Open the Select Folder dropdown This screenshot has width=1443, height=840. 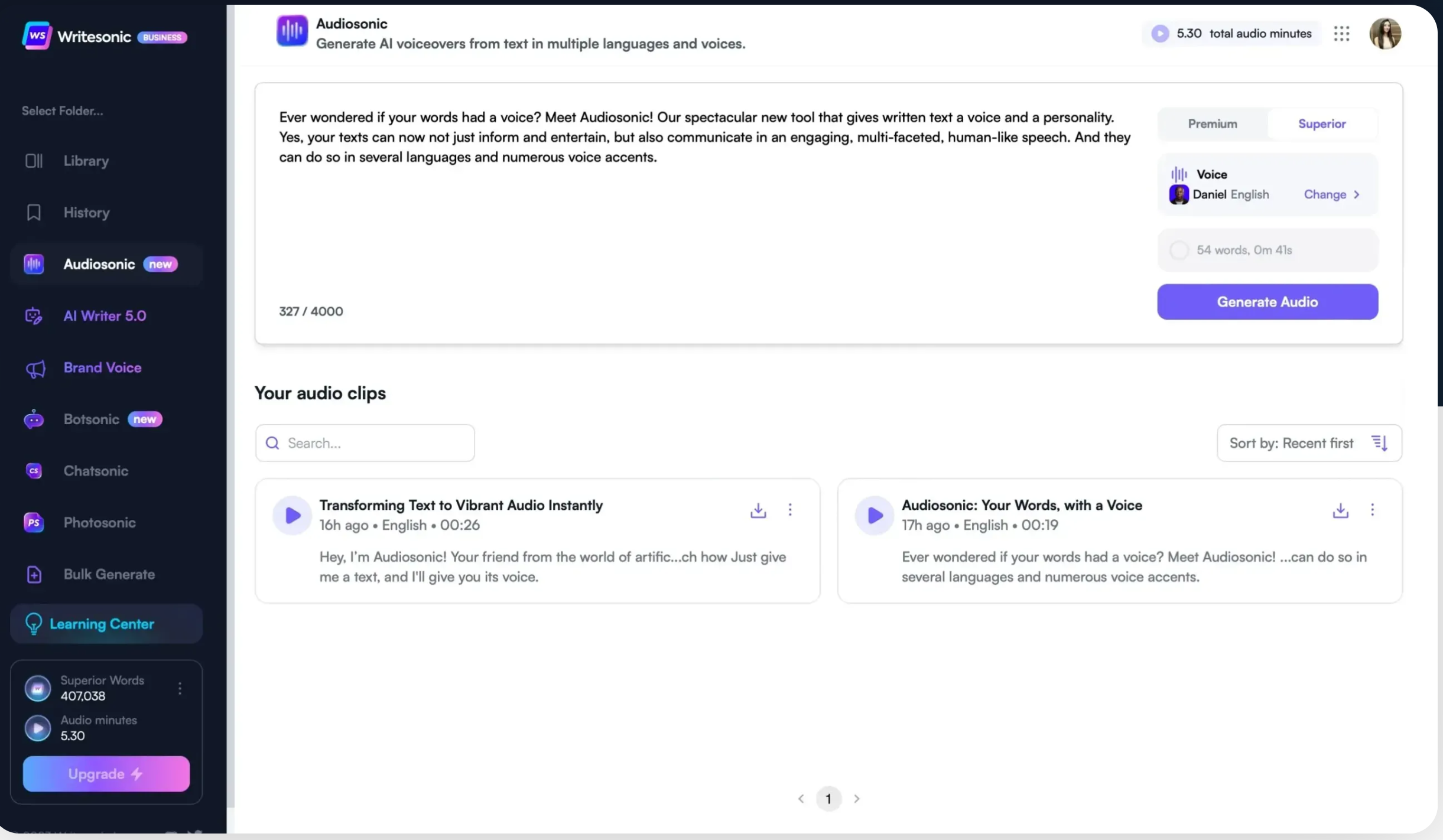point(63,111)
